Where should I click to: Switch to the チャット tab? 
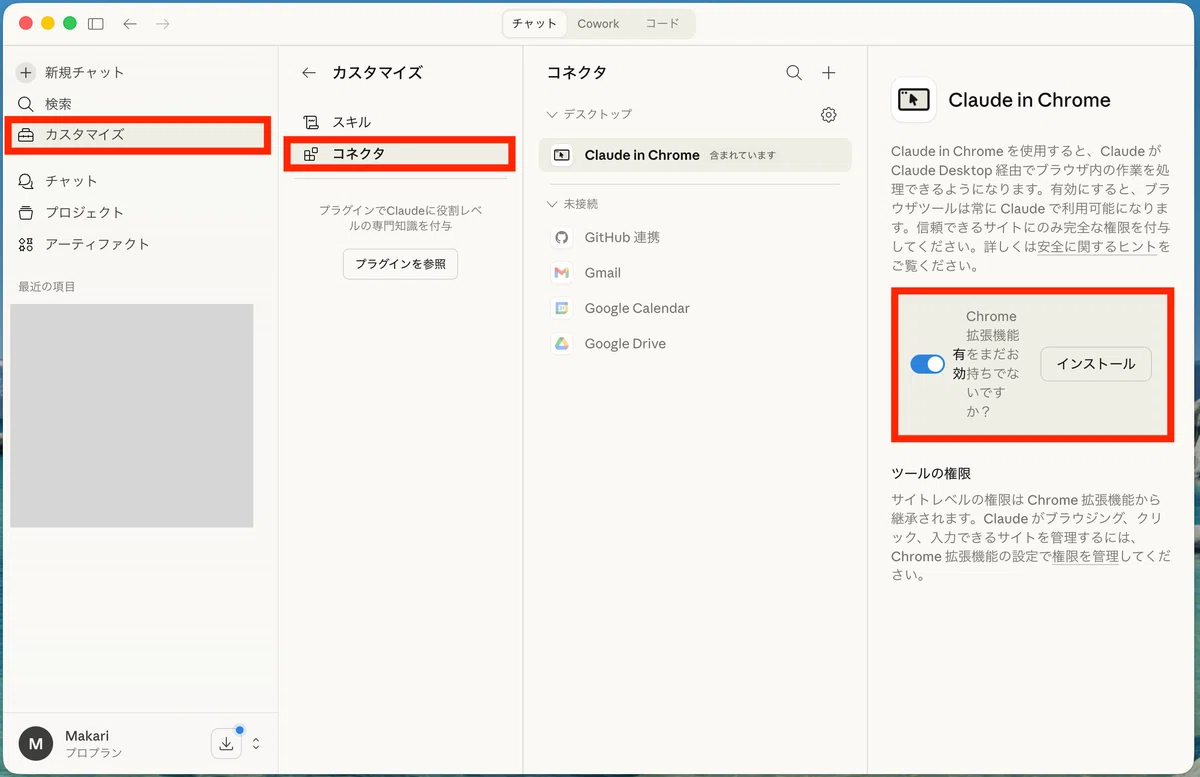(534, 23)
